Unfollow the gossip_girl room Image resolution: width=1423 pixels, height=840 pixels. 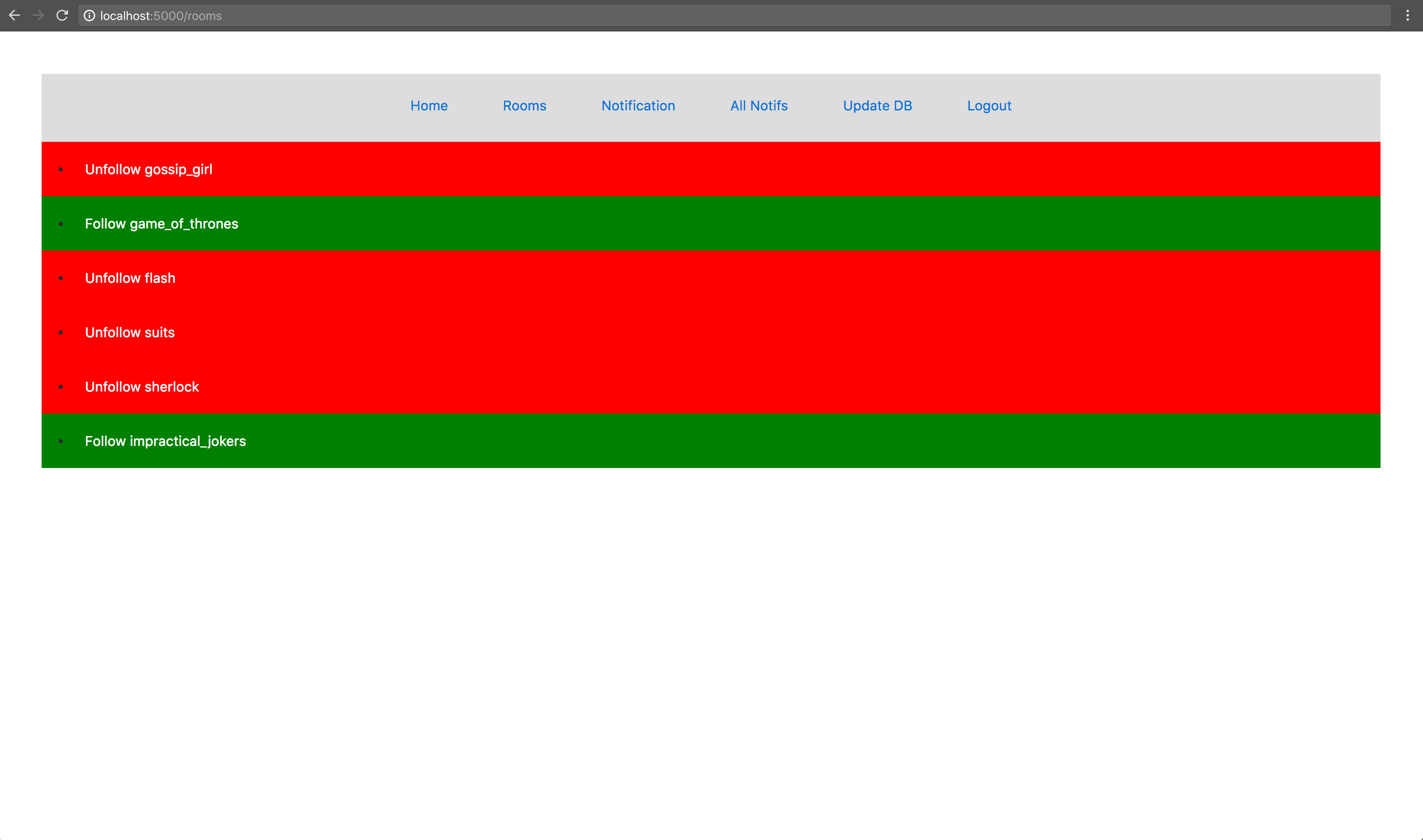coord(148,169)
